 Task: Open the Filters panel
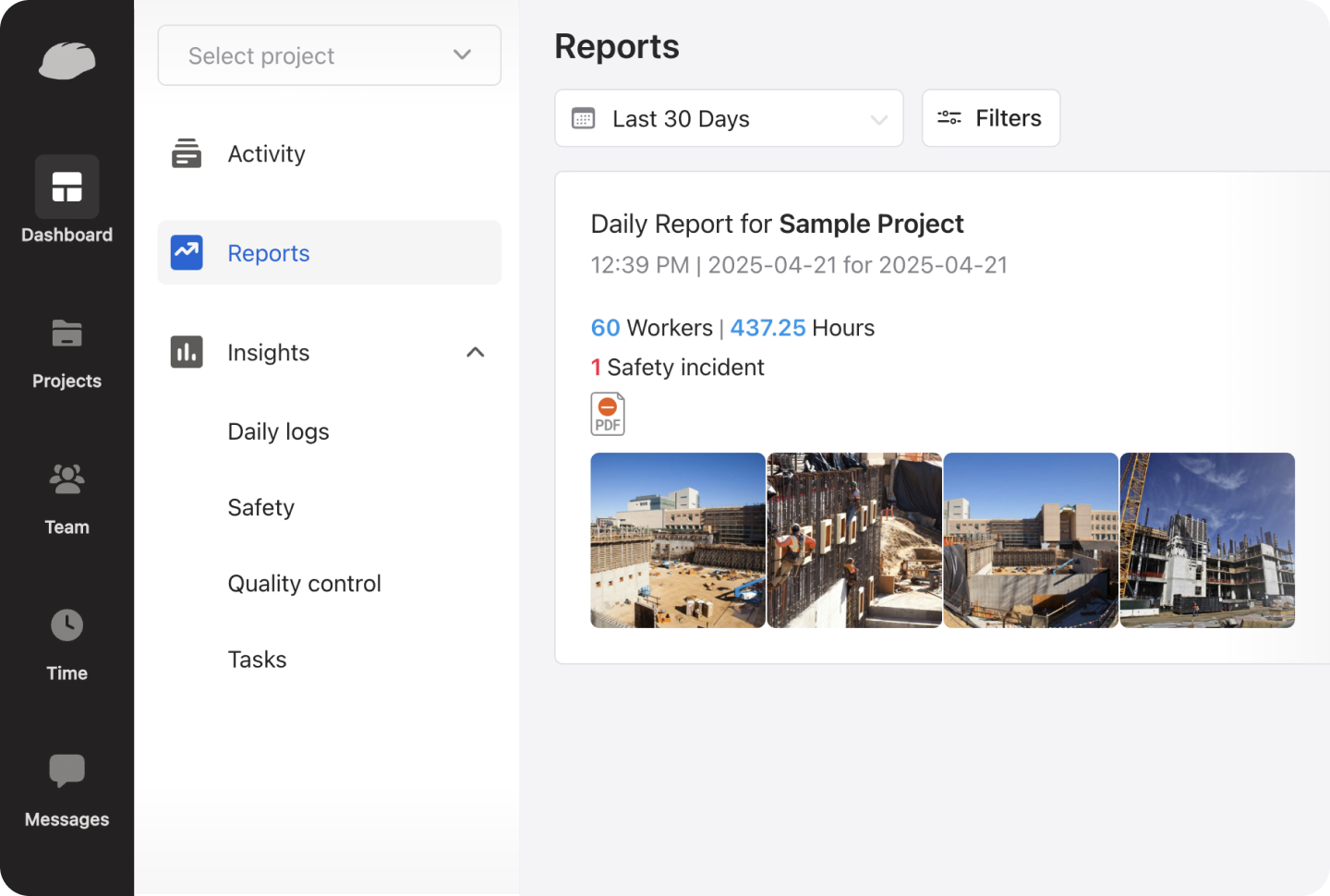(x=990, y=118)
